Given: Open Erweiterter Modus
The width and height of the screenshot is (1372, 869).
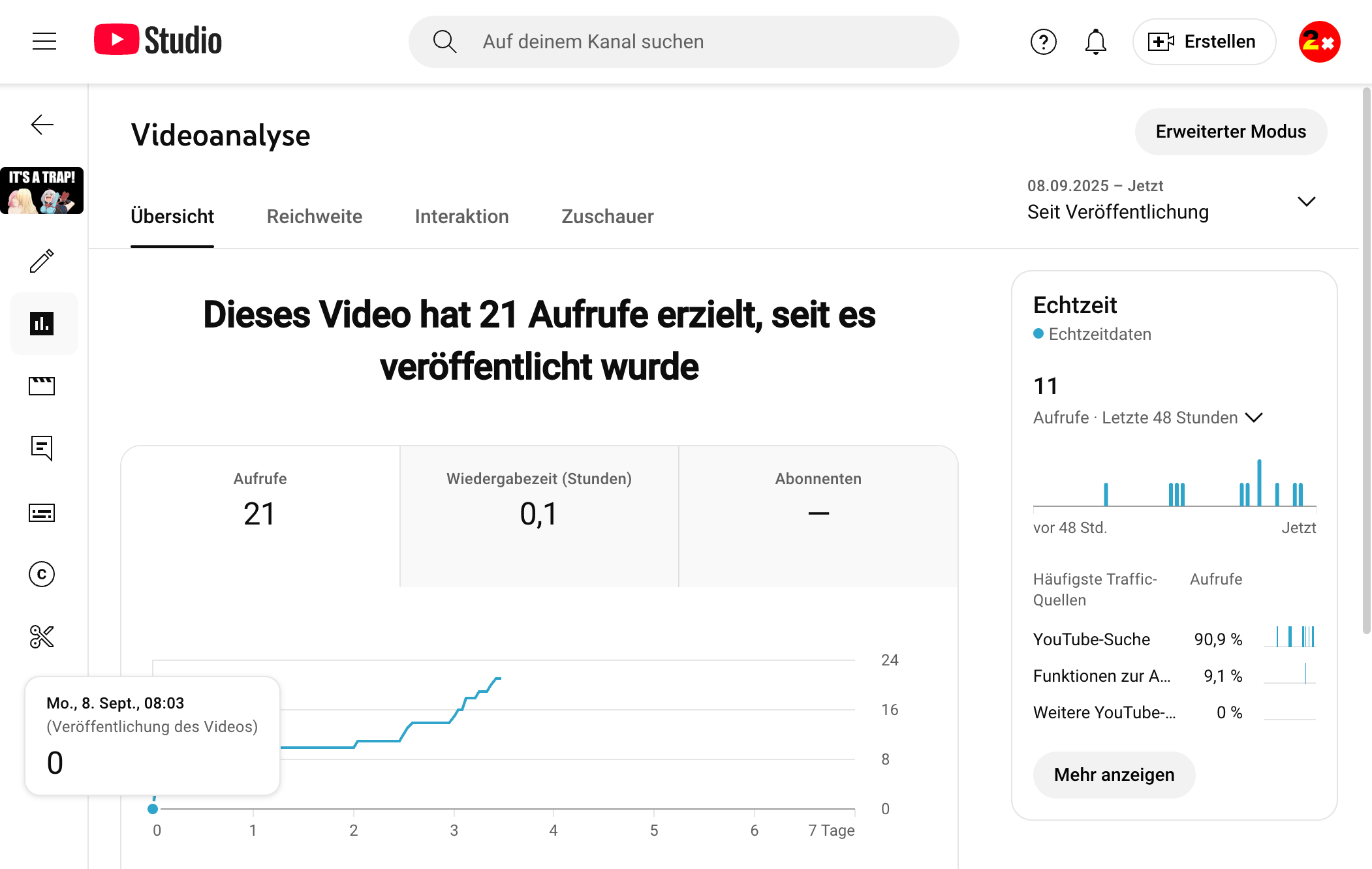Looking at the screenshot, I should (1230, 131).
